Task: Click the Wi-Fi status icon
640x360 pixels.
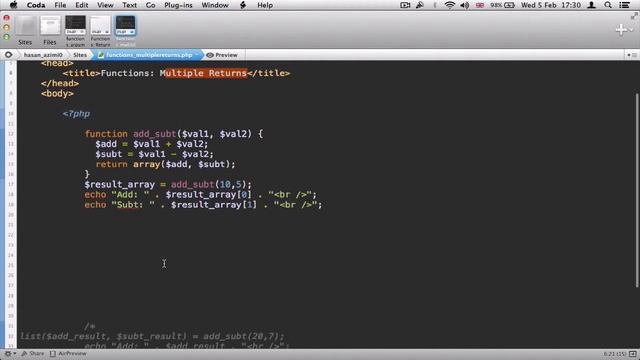Action: (x=449, y=5)
